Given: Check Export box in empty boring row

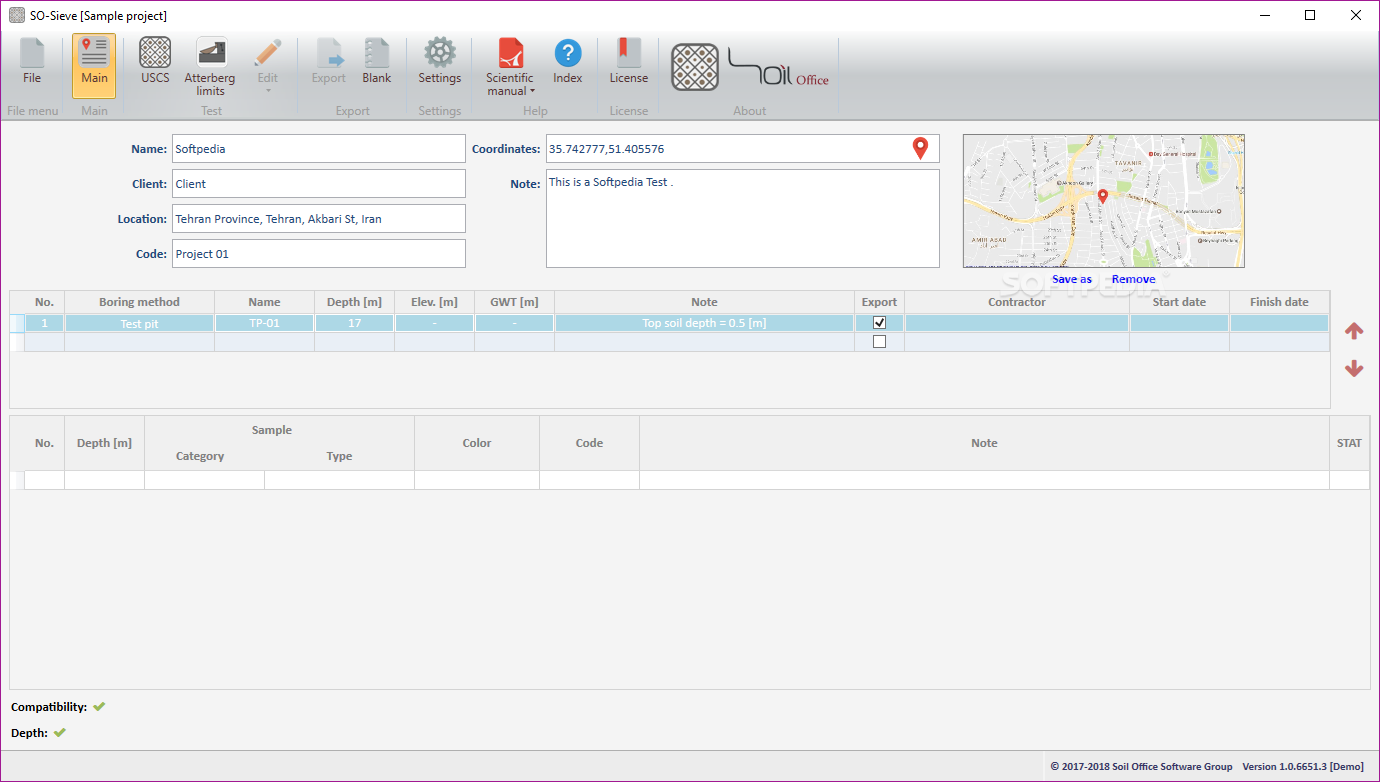Looking at the screenshot, I should [x=879, y=342].
